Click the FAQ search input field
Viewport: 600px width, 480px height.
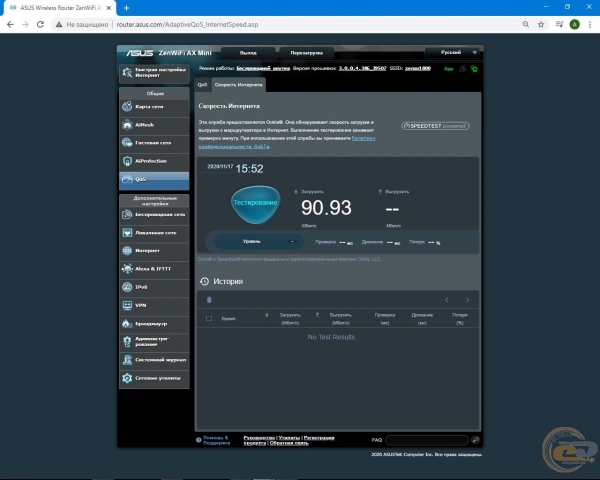coord(427,440)
